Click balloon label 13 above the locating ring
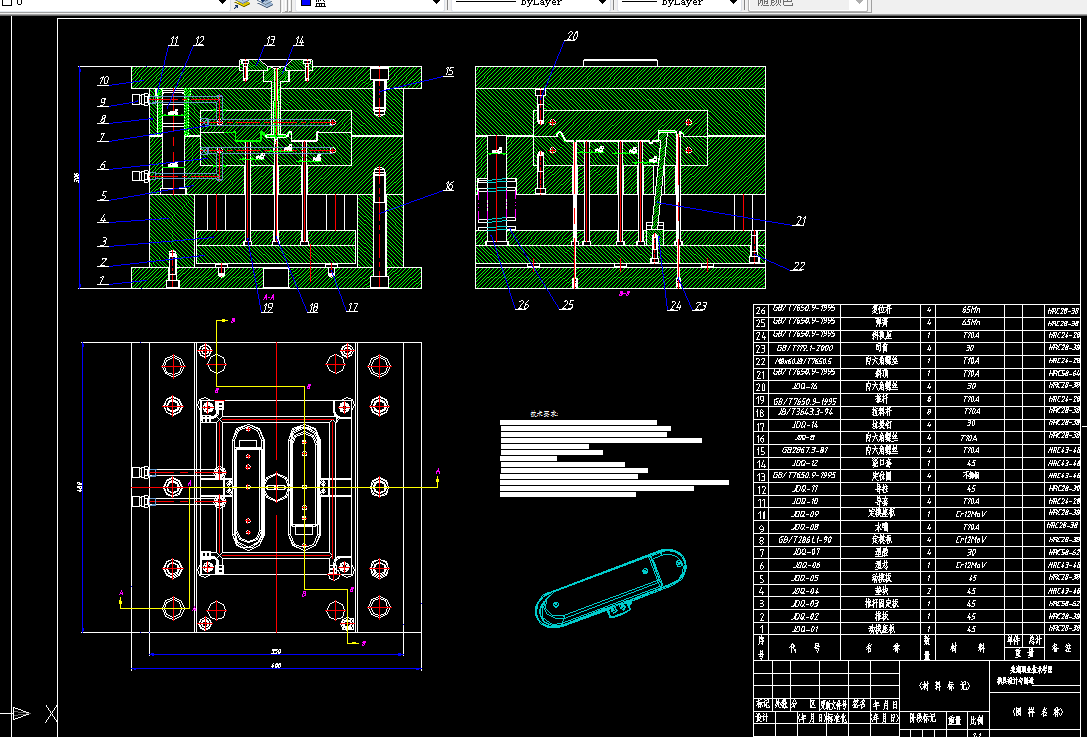The height and width of the screenshot is (737, 1087). (270, 41)
